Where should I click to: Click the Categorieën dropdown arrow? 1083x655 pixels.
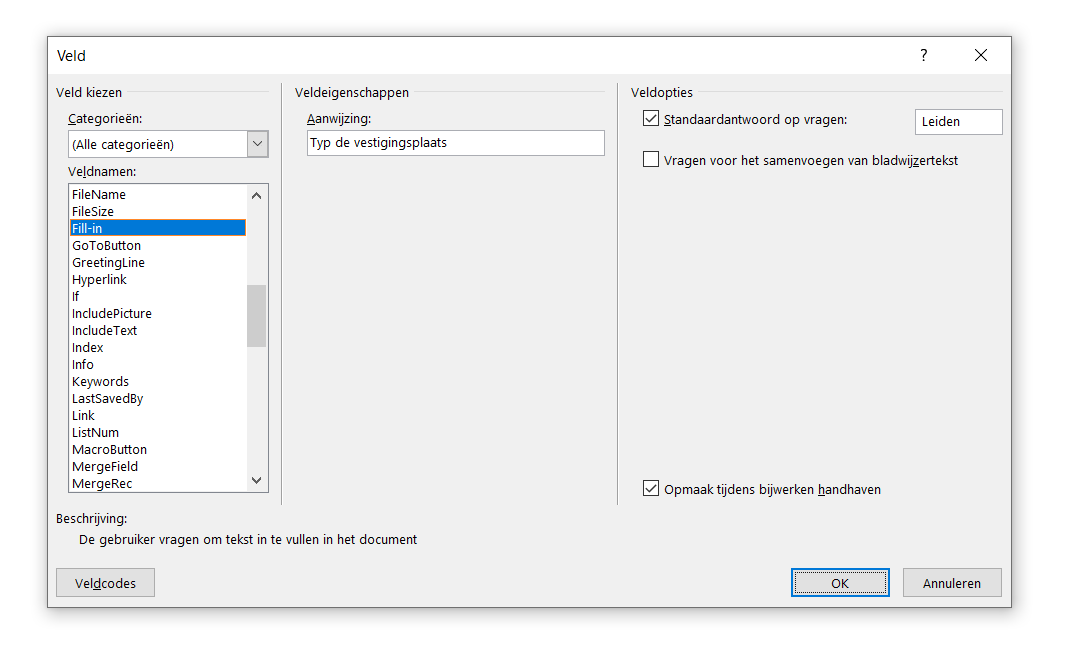258,144
